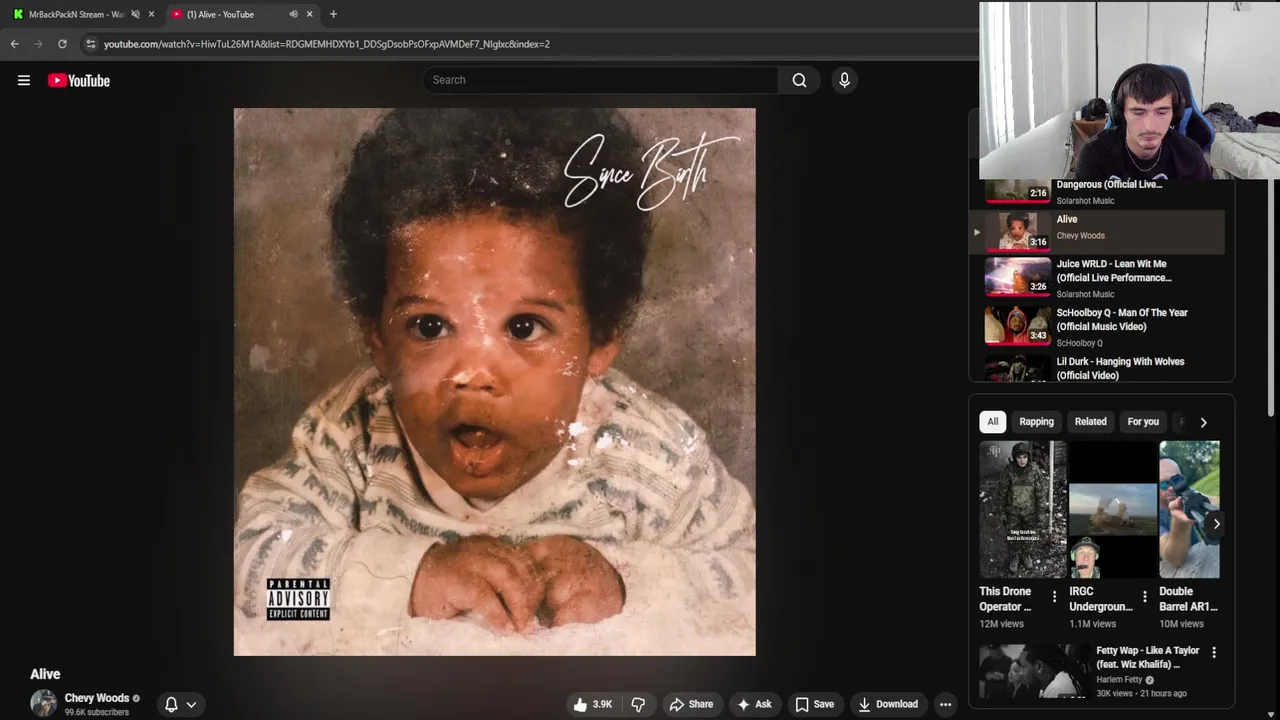Open a new browser tab

pos(333,14)
